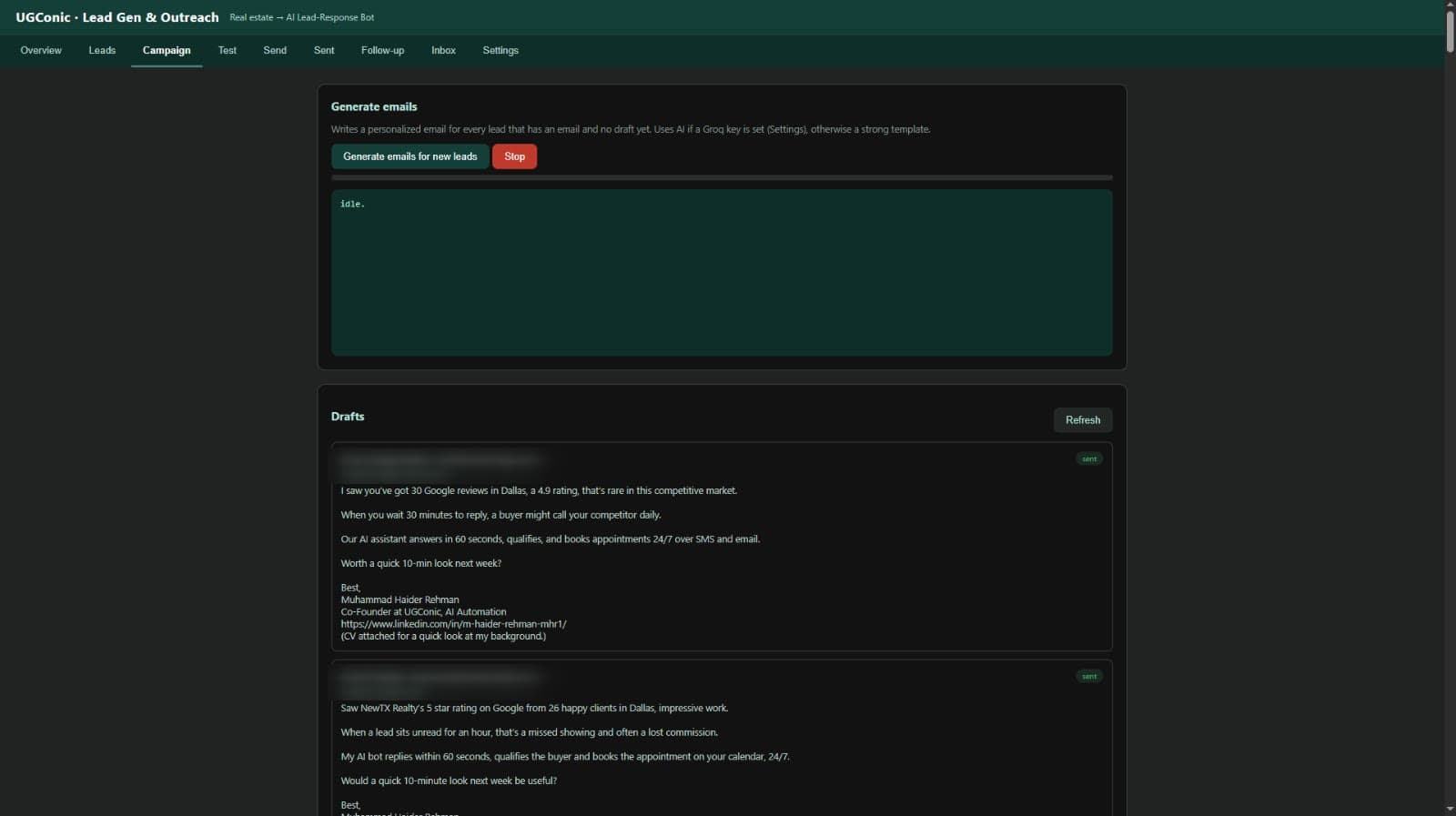Viewport: 1456px width, 816px height.
Task: Open the Inbox tab
Action: tap(443, 50)
